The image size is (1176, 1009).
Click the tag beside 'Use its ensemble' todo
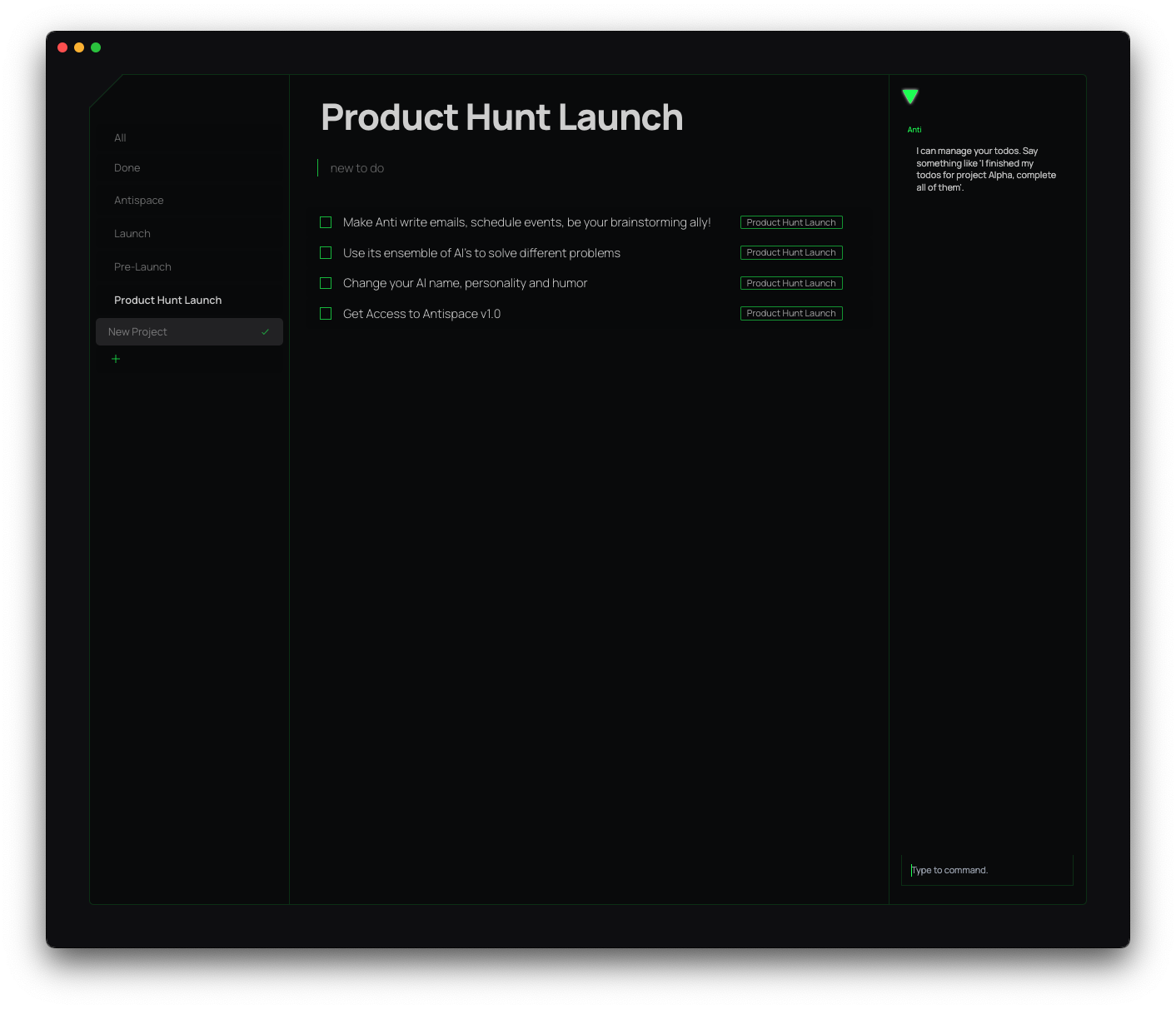tap(791, 252)
